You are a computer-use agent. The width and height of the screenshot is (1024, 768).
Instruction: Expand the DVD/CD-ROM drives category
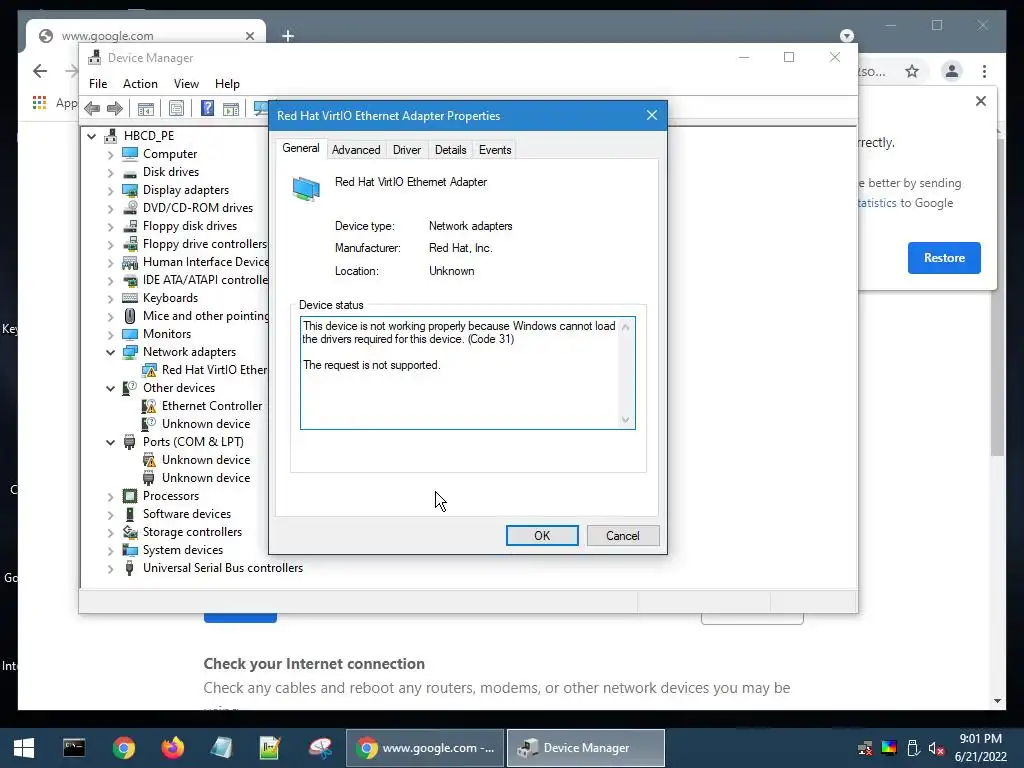110,208
